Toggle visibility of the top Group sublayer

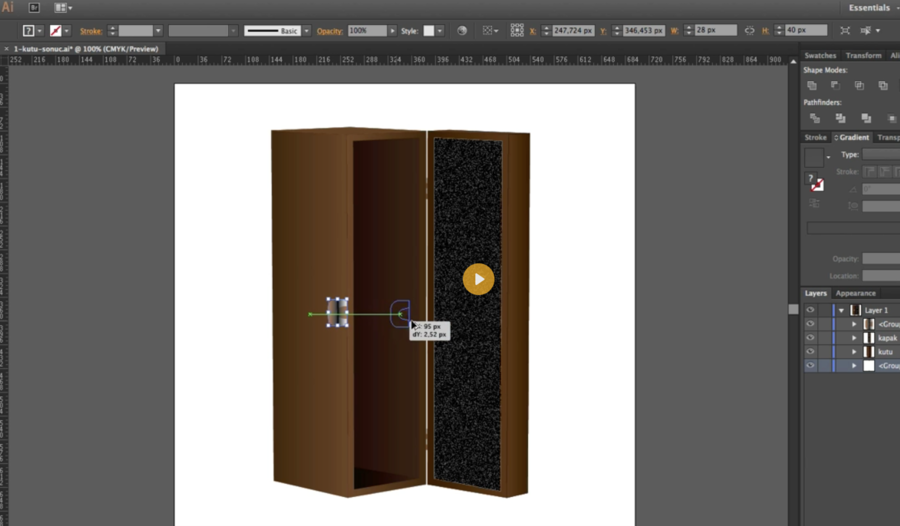[810, 324]
